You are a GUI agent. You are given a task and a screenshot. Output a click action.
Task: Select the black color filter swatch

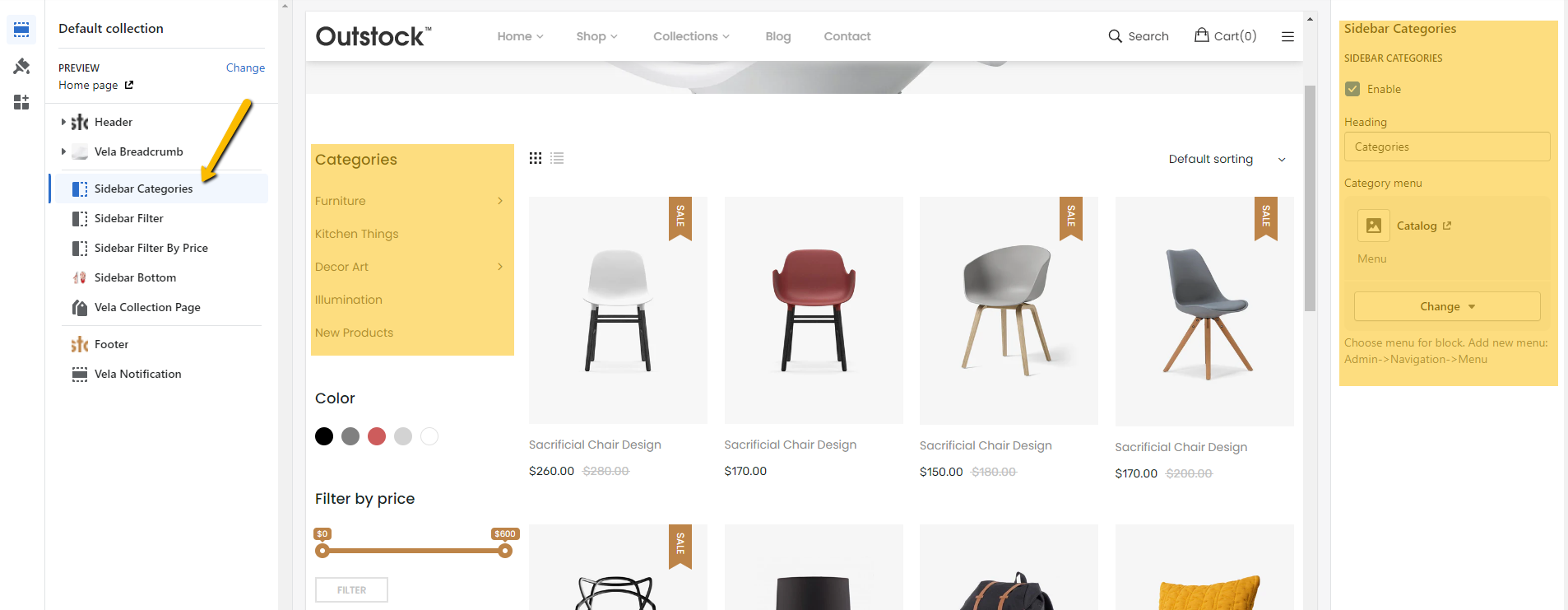coord(324,436)
